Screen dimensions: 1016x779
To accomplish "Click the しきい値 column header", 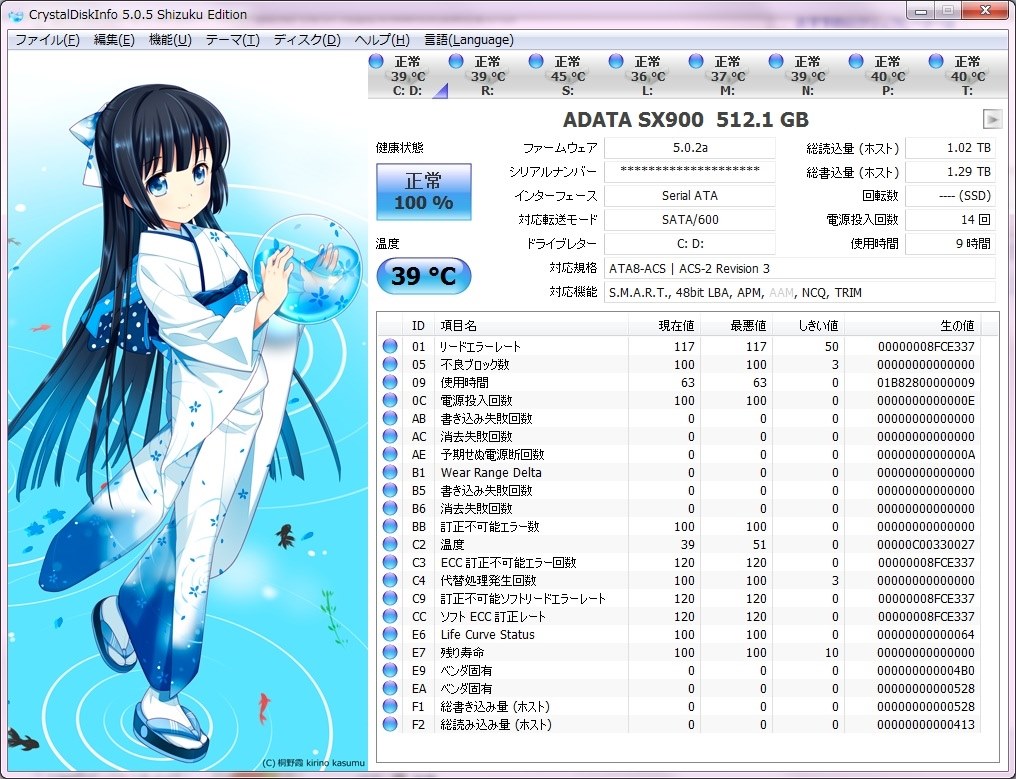I will [x=808, y=325].
